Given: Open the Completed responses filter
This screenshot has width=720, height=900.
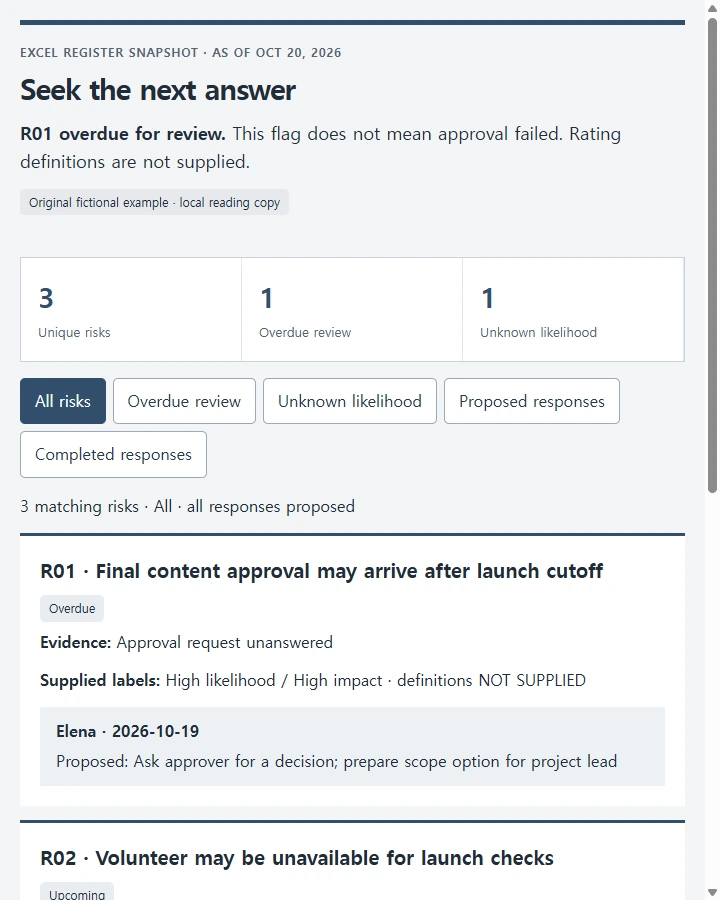Looking at the screenshot, I should click(x=113, y=454).
